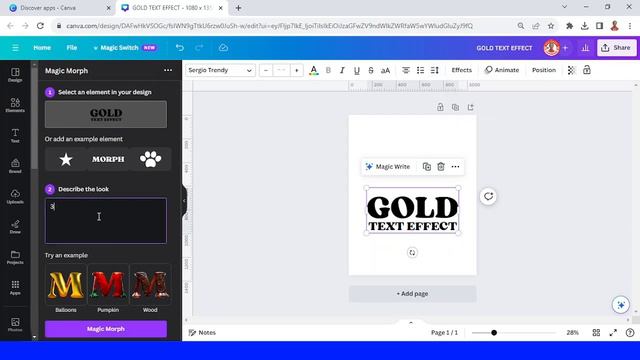Lock the page above canvas
The image size is (640, 360).
(440, 107)
